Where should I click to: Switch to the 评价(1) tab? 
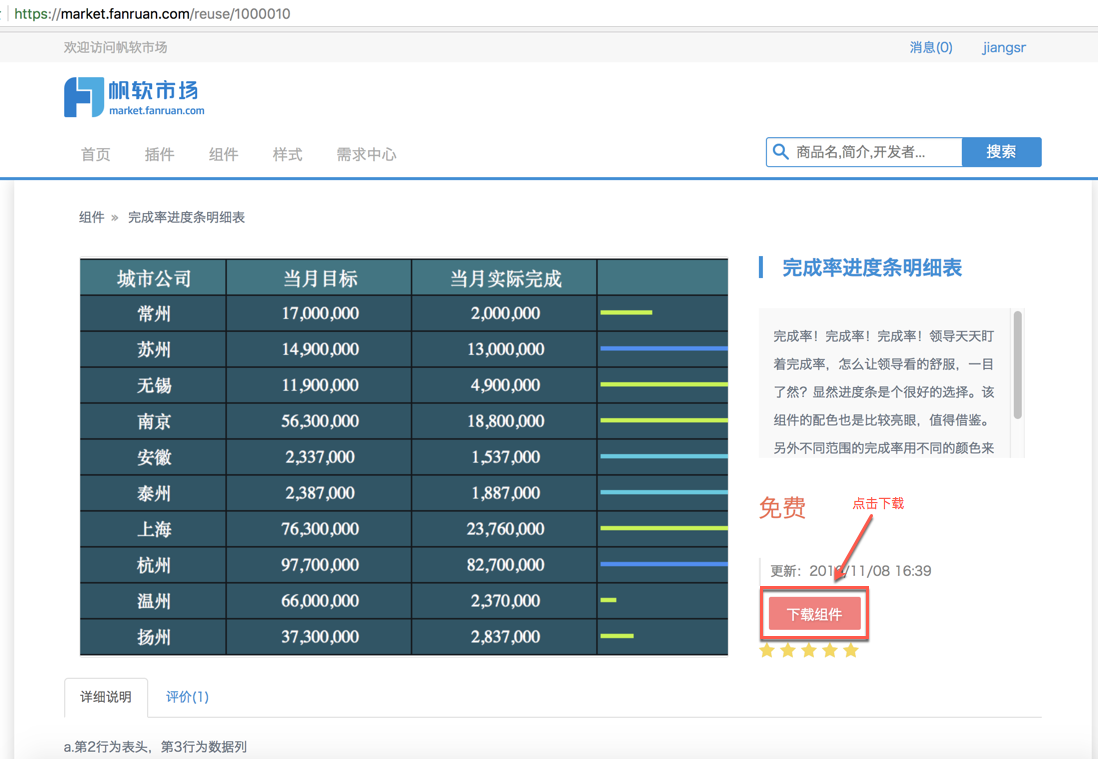point(187,697)
